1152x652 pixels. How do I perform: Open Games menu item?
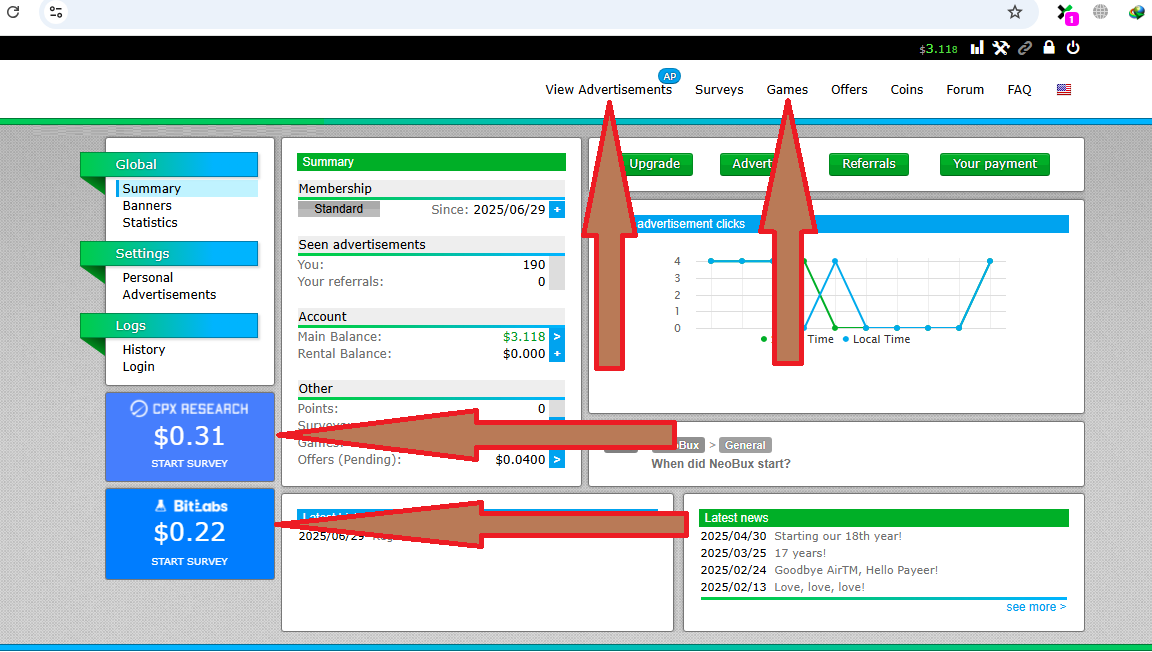[x=787, y=89]
